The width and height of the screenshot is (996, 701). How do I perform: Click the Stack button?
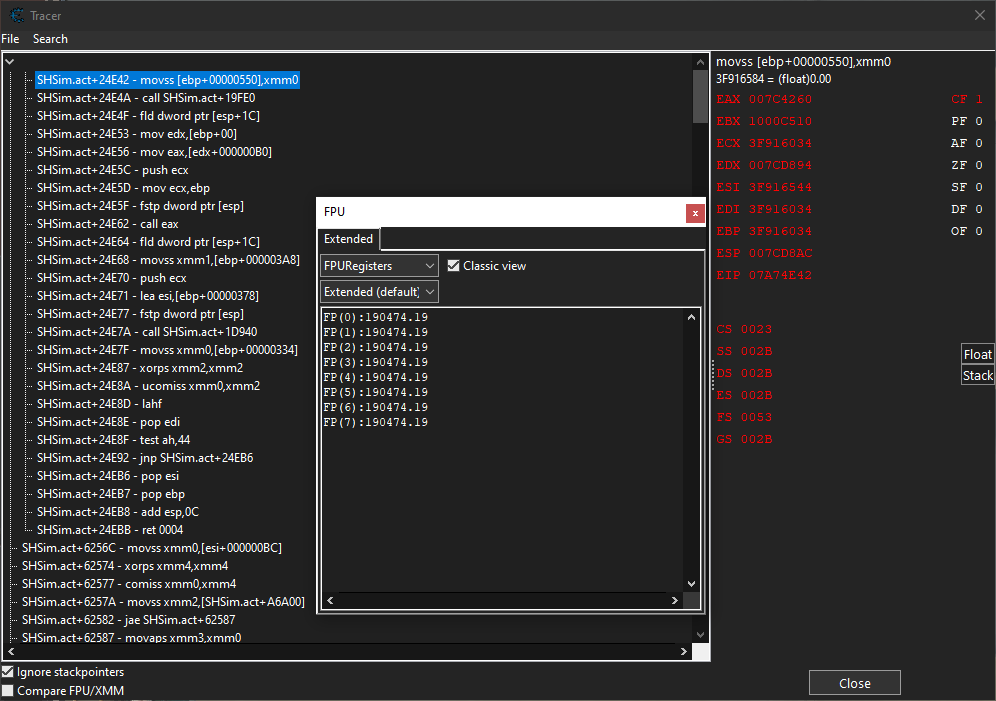point(977,375)
